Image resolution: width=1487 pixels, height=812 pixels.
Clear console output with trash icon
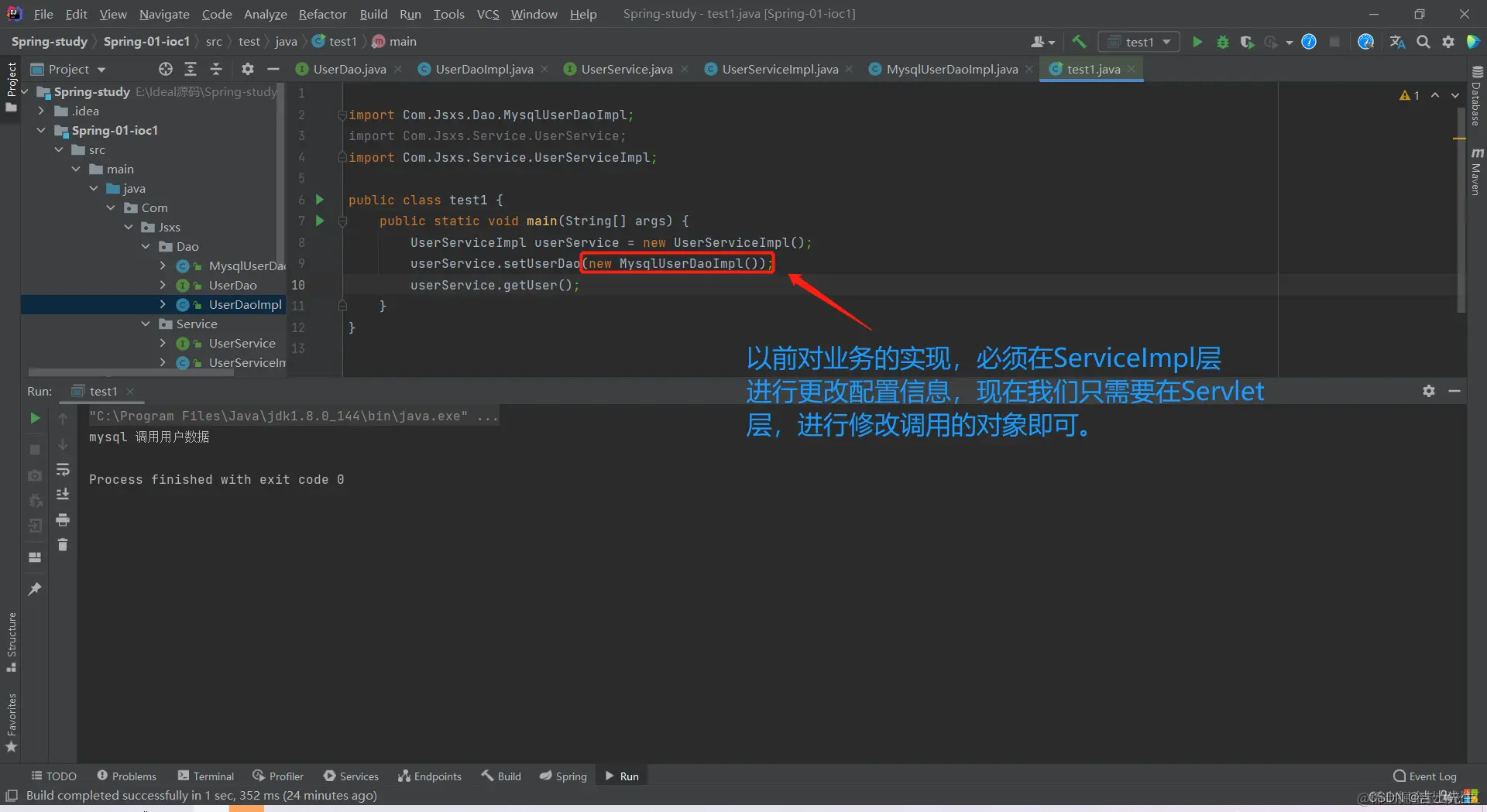pos(63,545)
